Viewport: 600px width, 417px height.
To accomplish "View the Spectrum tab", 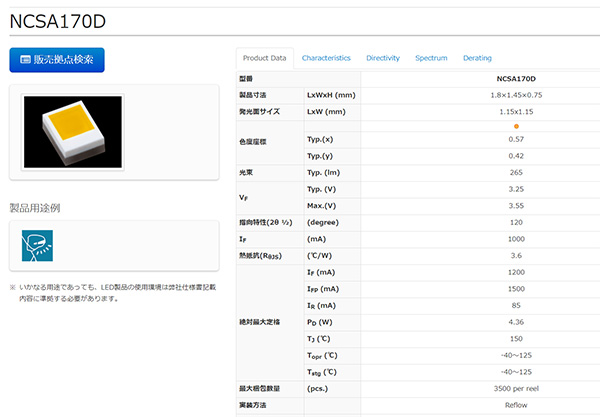I will 431,58.
